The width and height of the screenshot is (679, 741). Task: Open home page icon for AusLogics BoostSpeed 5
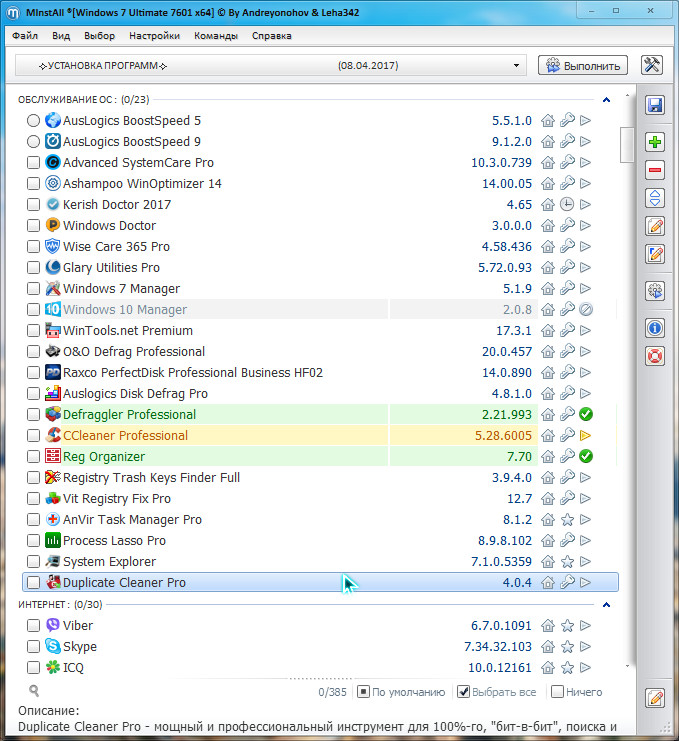[x=548, y=121]
